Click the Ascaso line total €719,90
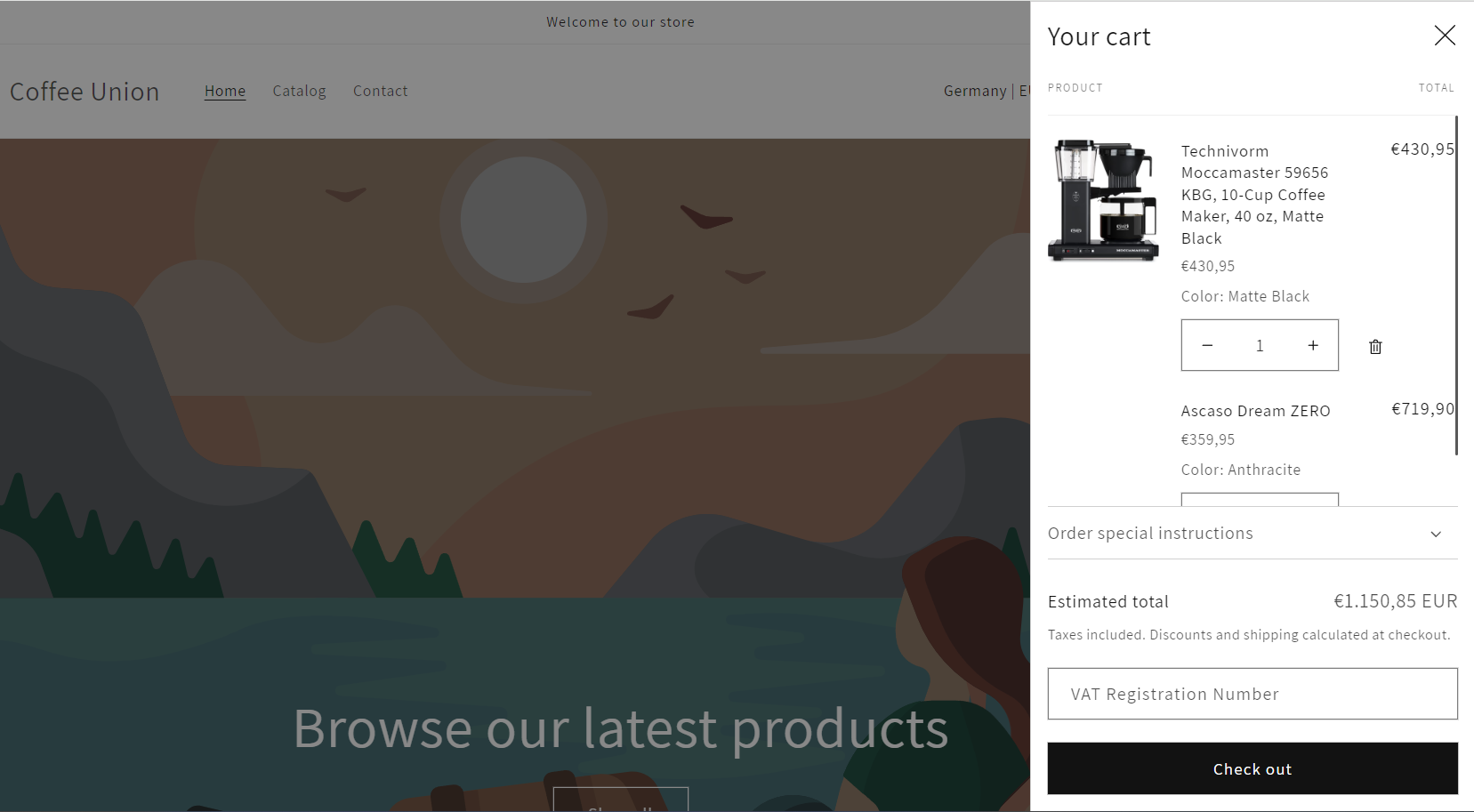Image resolution: width=1474 pixels, height=812 pixels. click(1422, 409)
